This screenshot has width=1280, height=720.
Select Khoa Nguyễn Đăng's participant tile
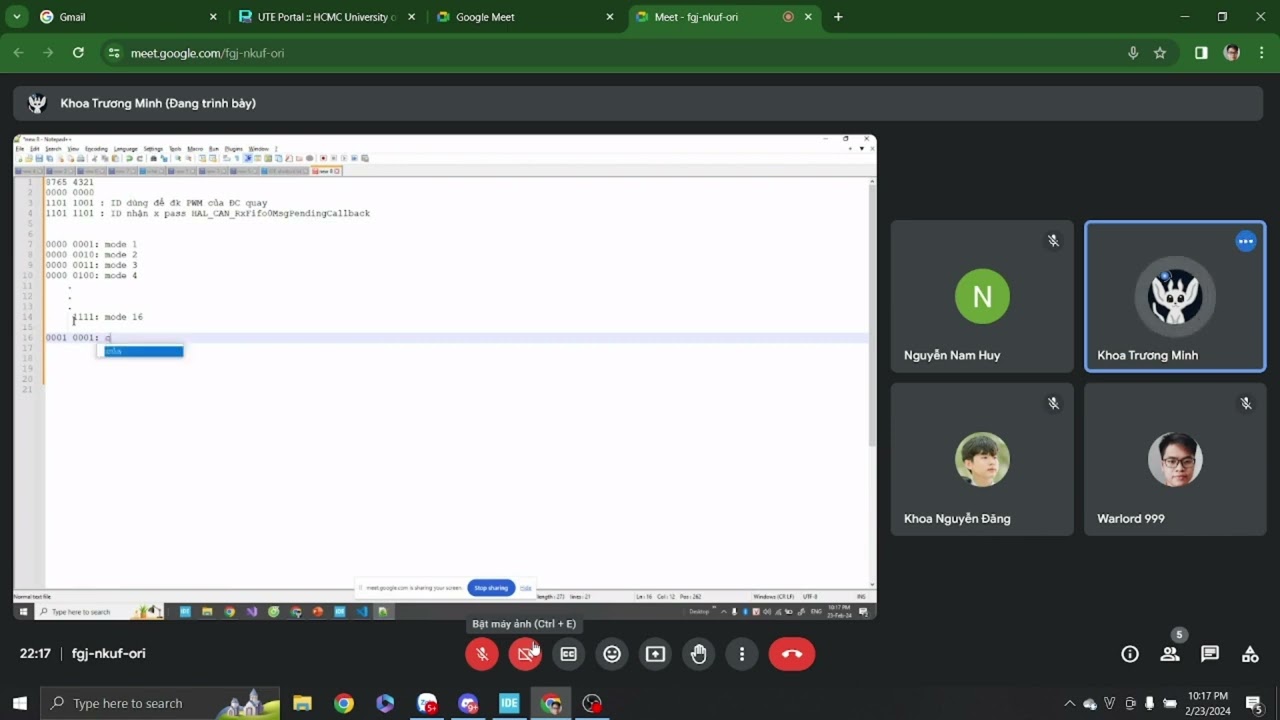click(x=982, y=459)
